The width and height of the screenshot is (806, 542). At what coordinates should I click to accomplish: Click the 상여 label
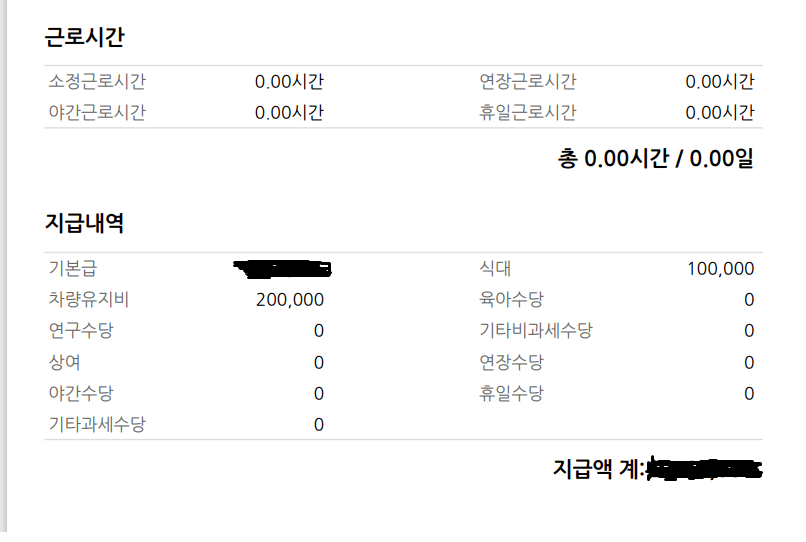pyautogui.click(x=64, y=362)
